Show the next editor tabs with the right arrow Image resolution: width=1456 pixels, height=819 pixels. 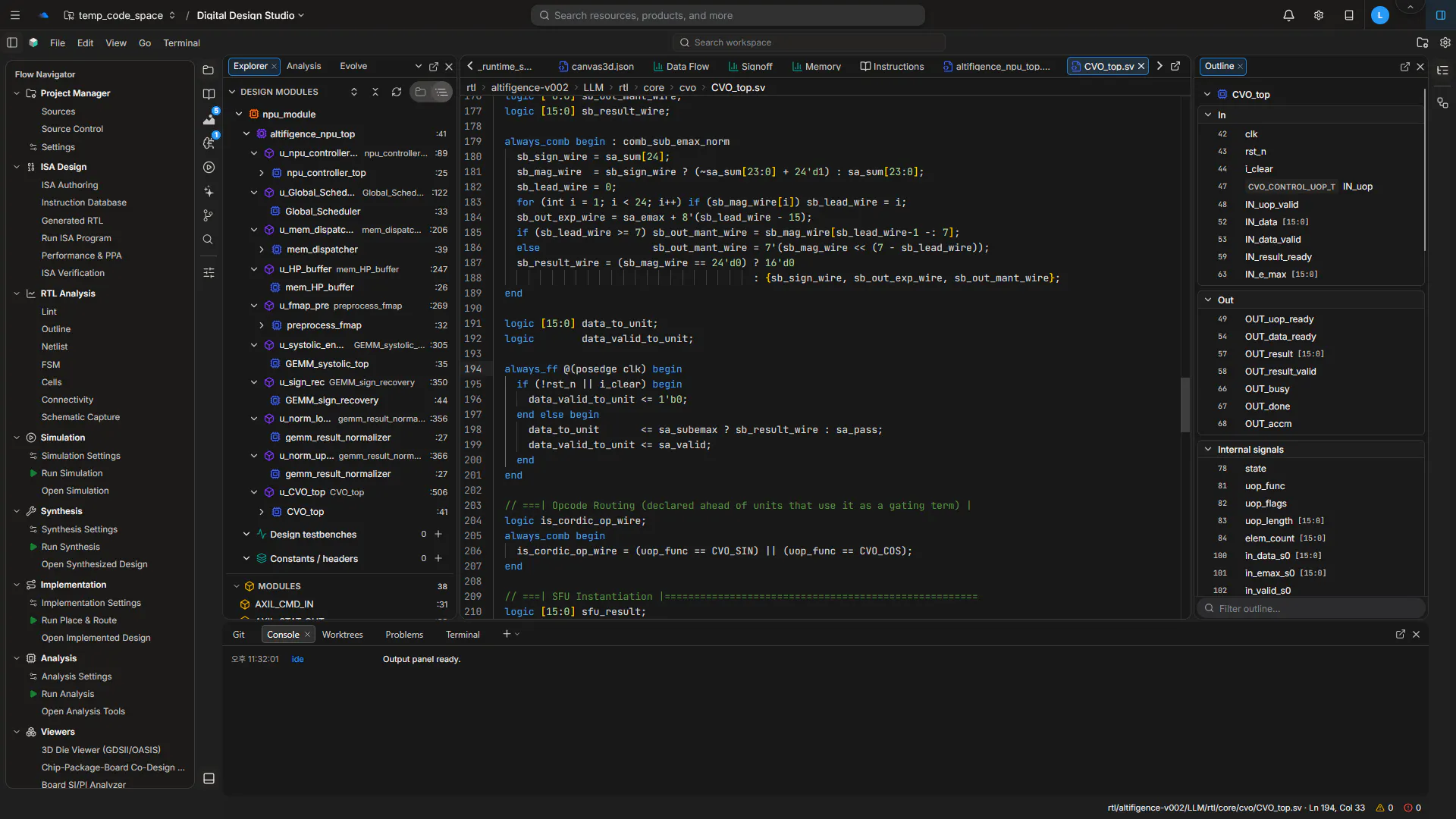click(x=1159, y=66)
